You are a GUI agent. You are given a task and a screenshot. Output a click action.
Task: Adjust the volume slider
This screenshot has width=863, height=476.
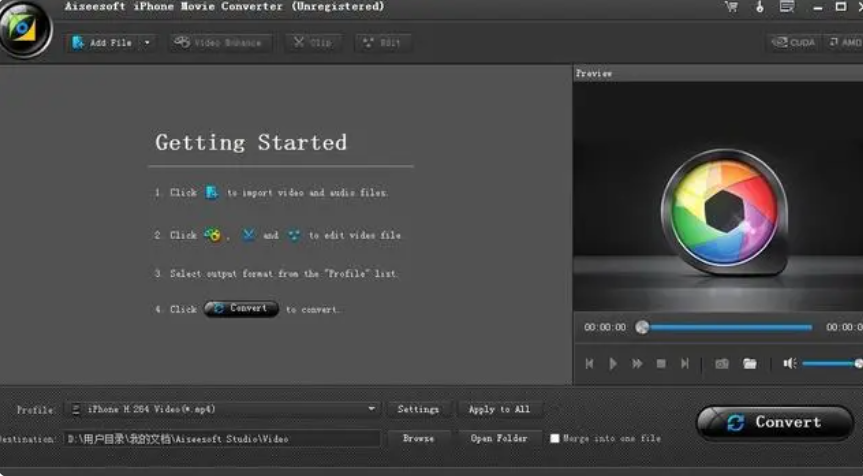[832, 363]
